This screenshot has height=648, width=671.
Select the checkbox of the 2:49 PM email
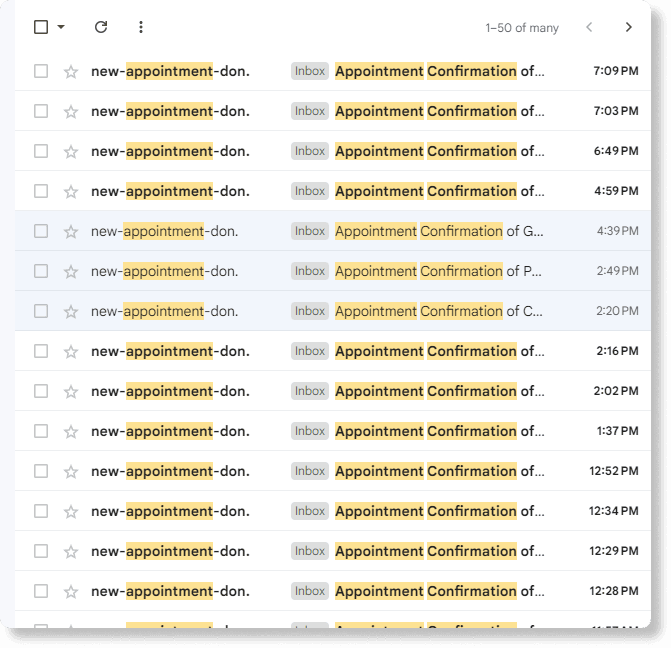pyautogui.click(x=41, y=271)
